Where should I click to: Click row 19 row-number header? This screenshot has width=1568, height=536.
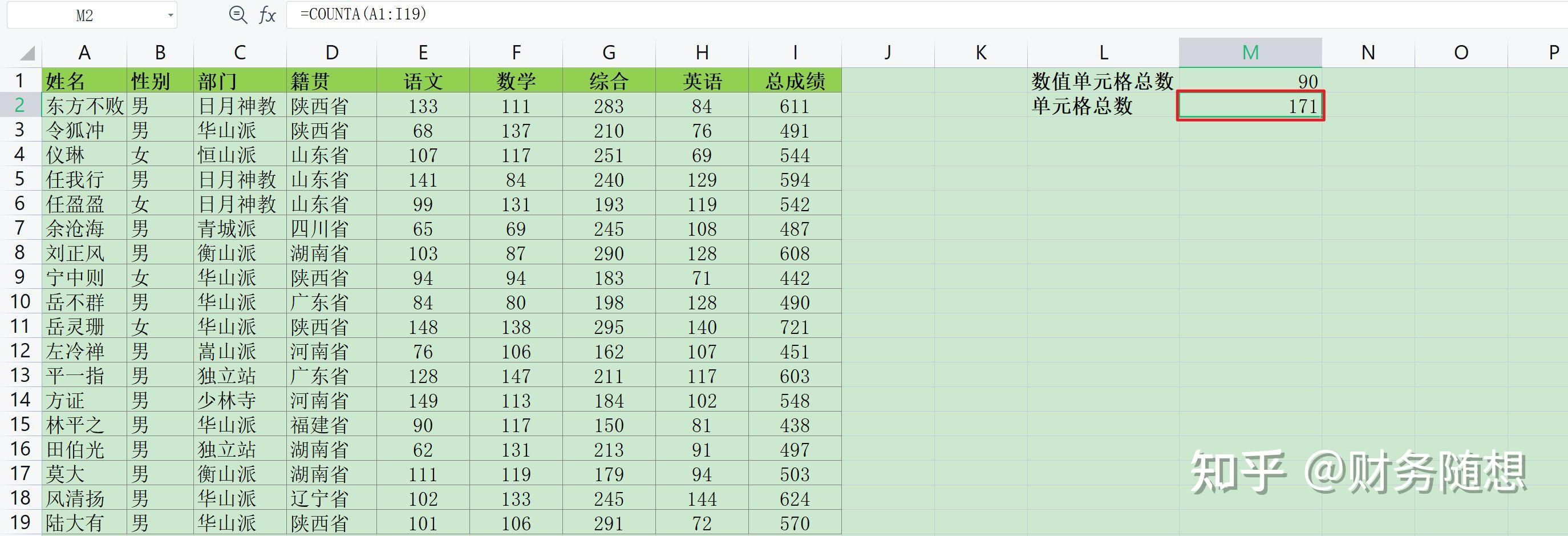20,522
